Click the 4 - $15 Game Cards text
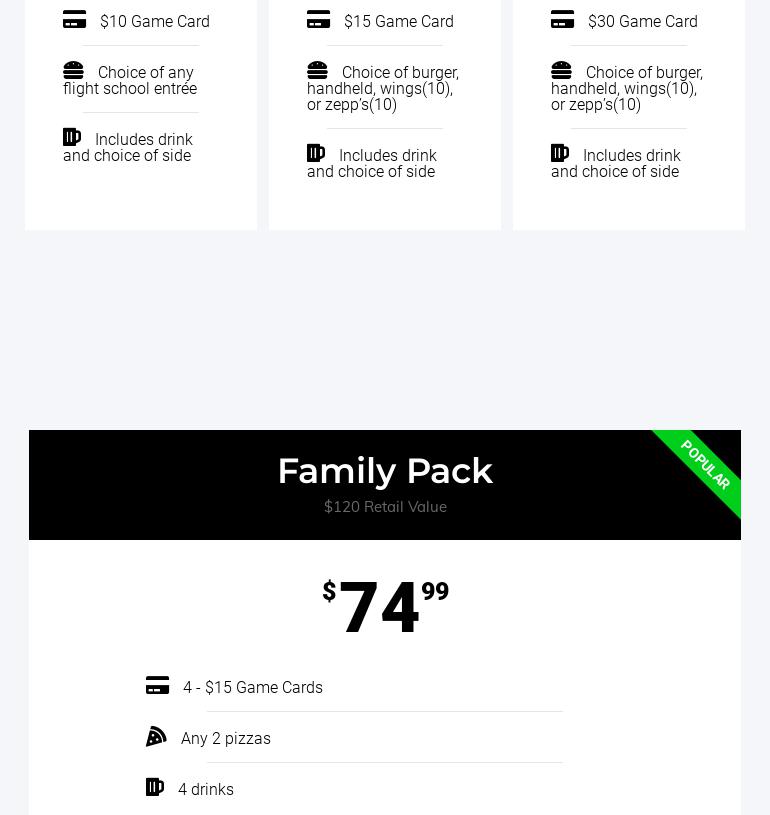 [252, 688]
